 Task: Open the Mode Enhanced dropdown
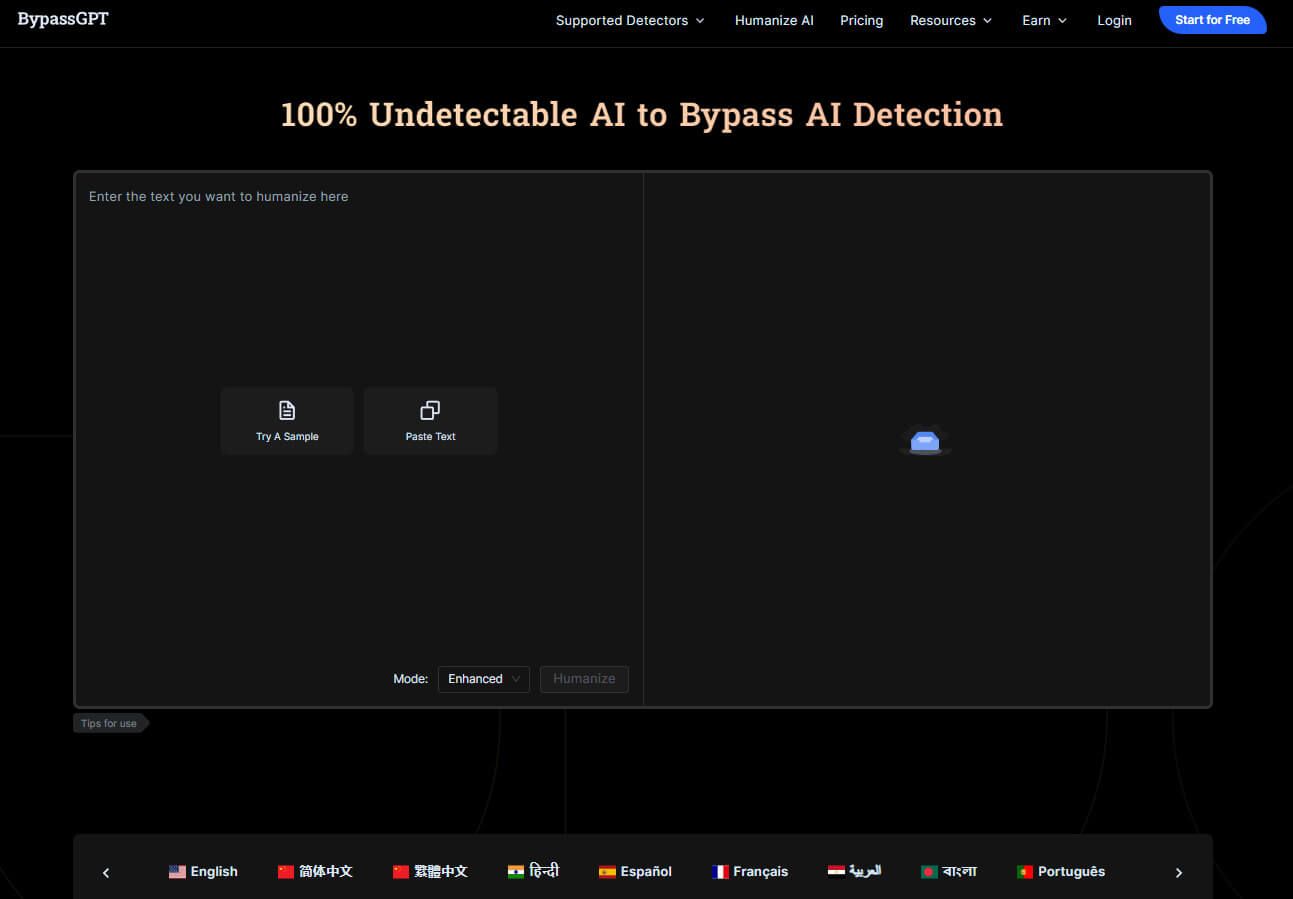(x=483, y=679)
